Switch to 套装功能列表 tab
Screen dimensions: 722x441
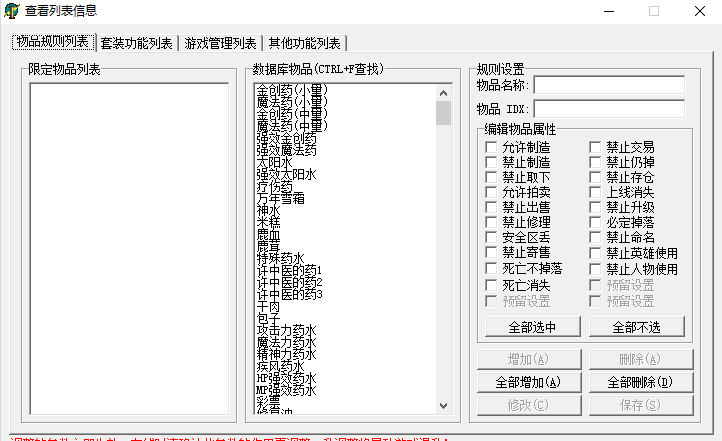coord(136,43)
